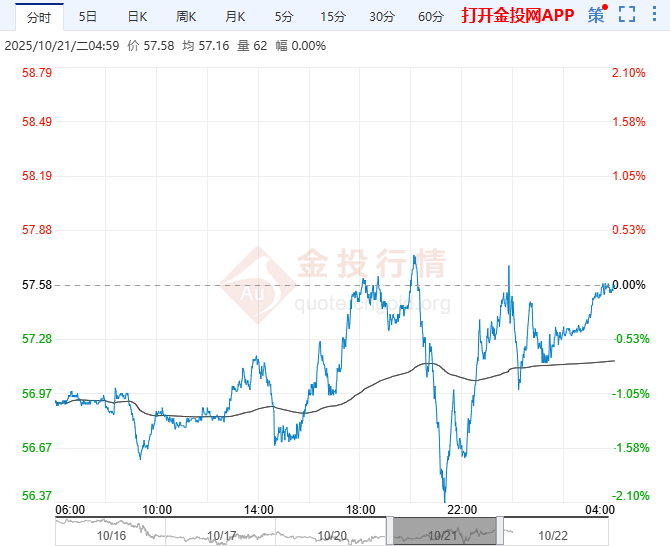Click the 18:00 time axis label
The height and width of the screenshot is (546, 670).
[360, 510]
